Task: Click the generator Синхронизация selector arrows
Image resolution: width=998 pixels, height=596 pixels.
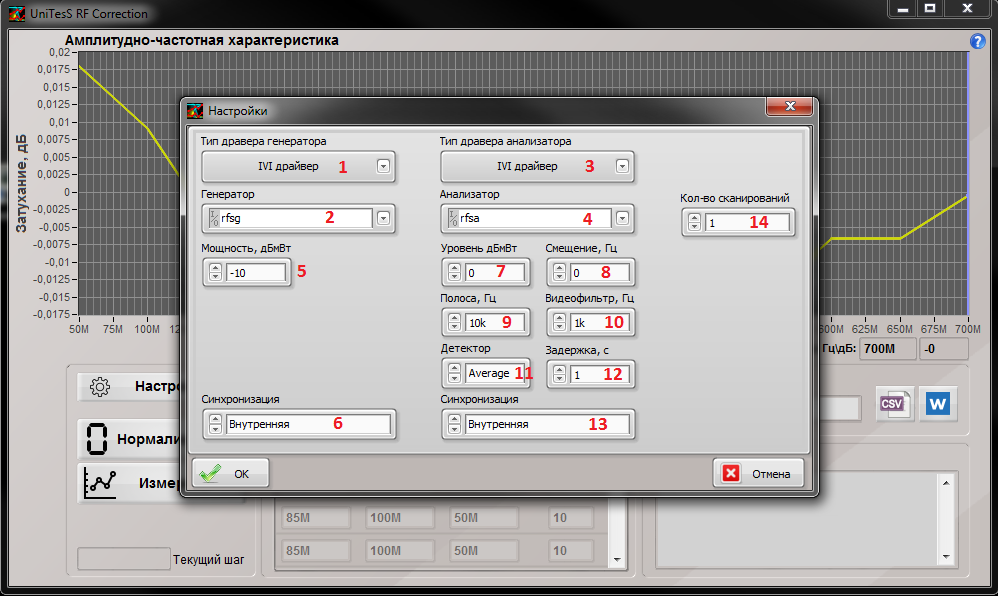Action: pos(215,424)
